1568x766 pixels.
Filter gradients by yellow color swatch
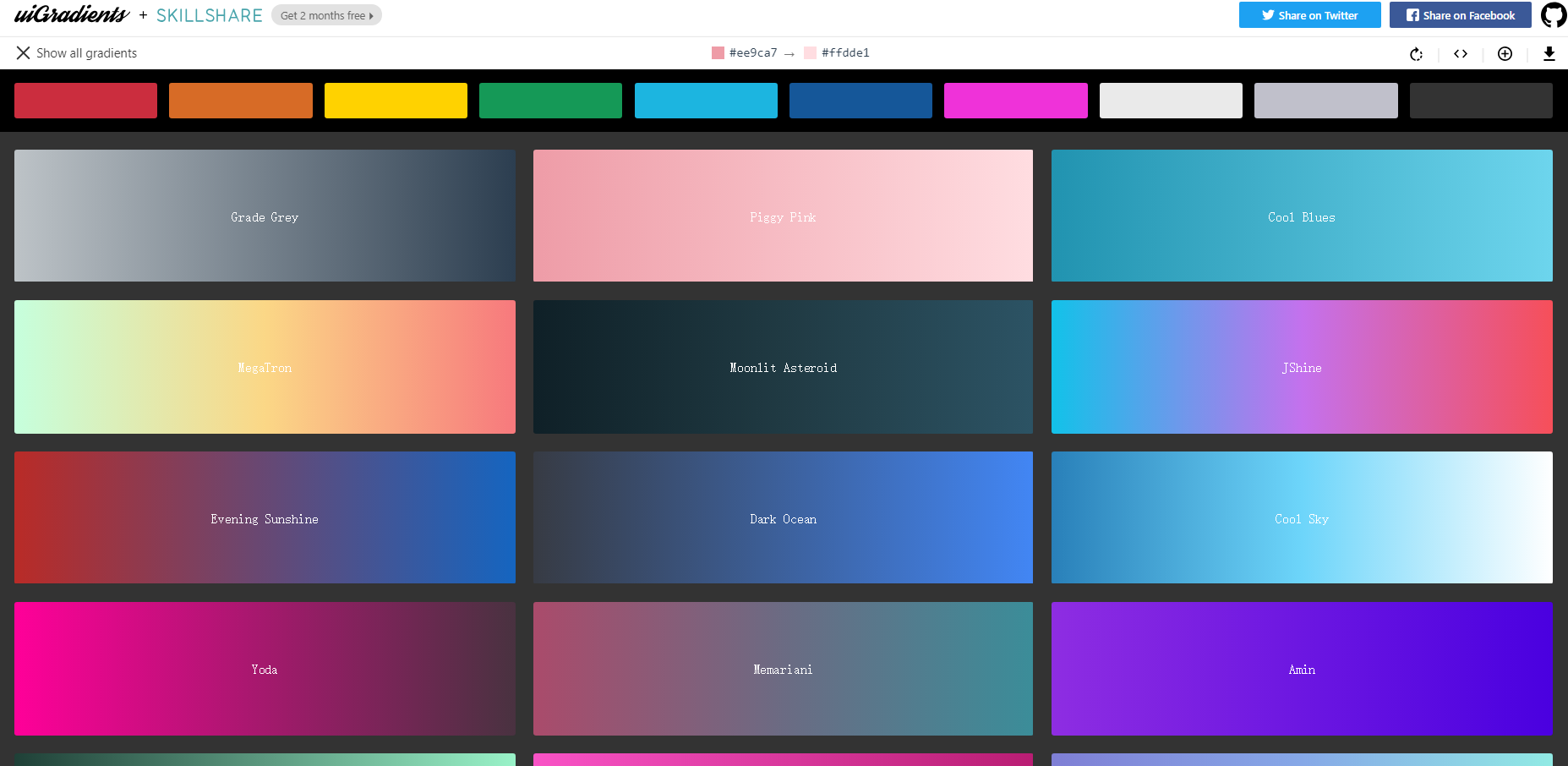click(x=396, y=101)
